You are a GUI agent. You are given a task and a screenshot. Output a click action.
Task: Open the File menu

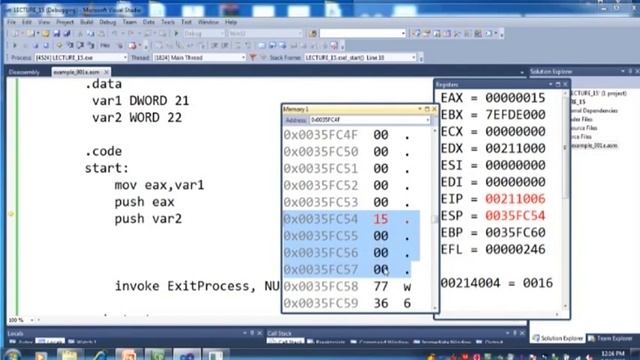pyautogui.click(x=11, y=22)
